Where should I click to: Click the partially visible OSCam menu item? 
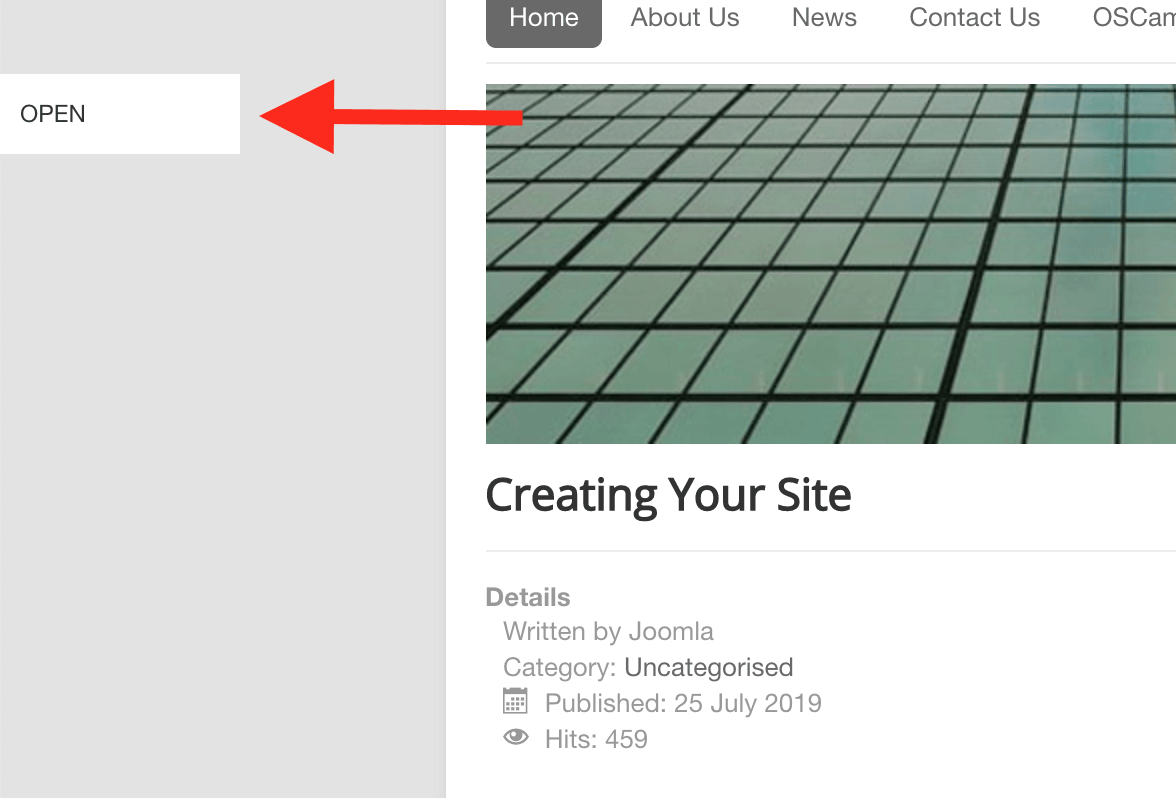point(1133,18)
